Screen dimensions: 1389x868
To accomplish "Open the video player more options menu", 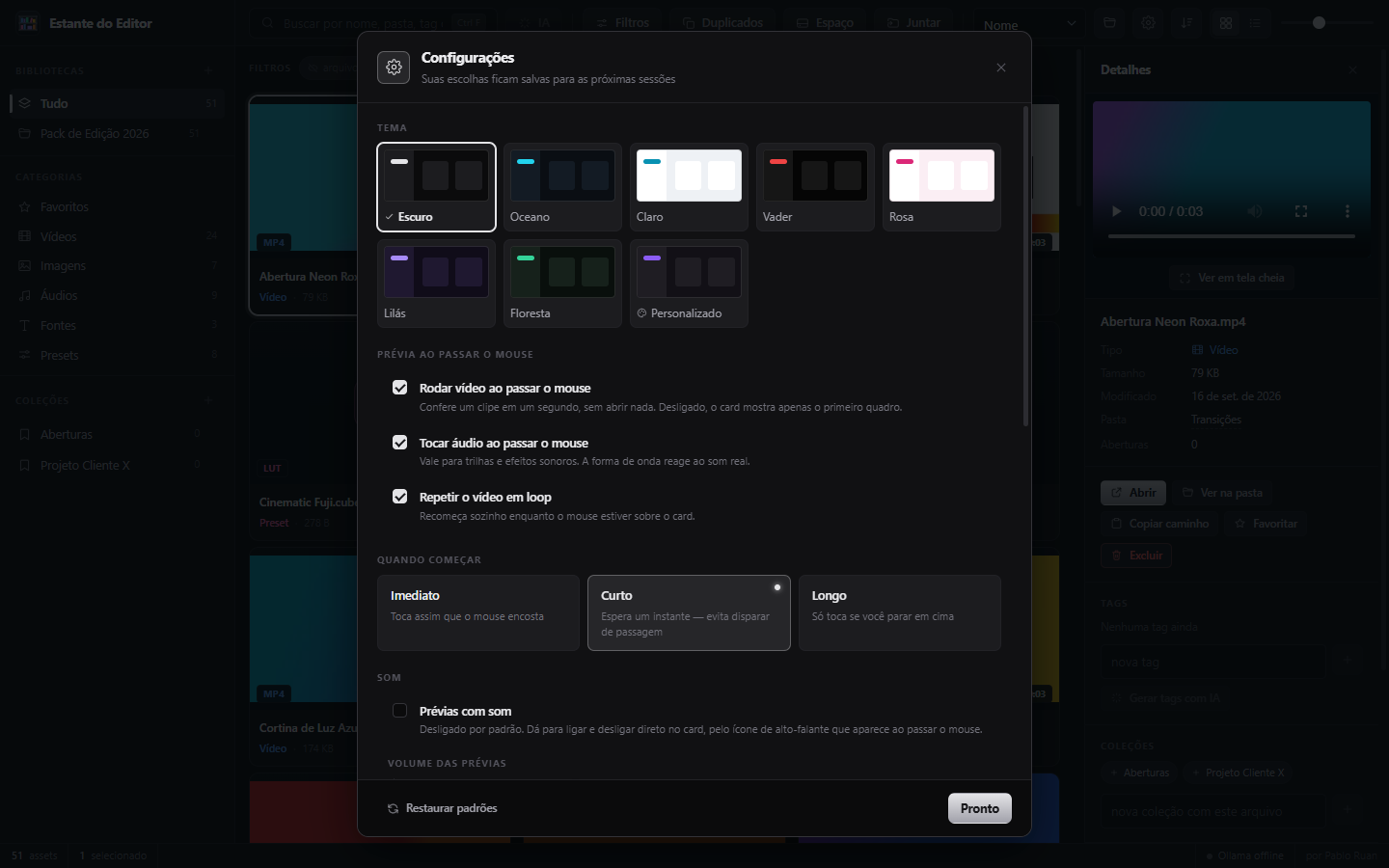I will (x=1348, y=211).
